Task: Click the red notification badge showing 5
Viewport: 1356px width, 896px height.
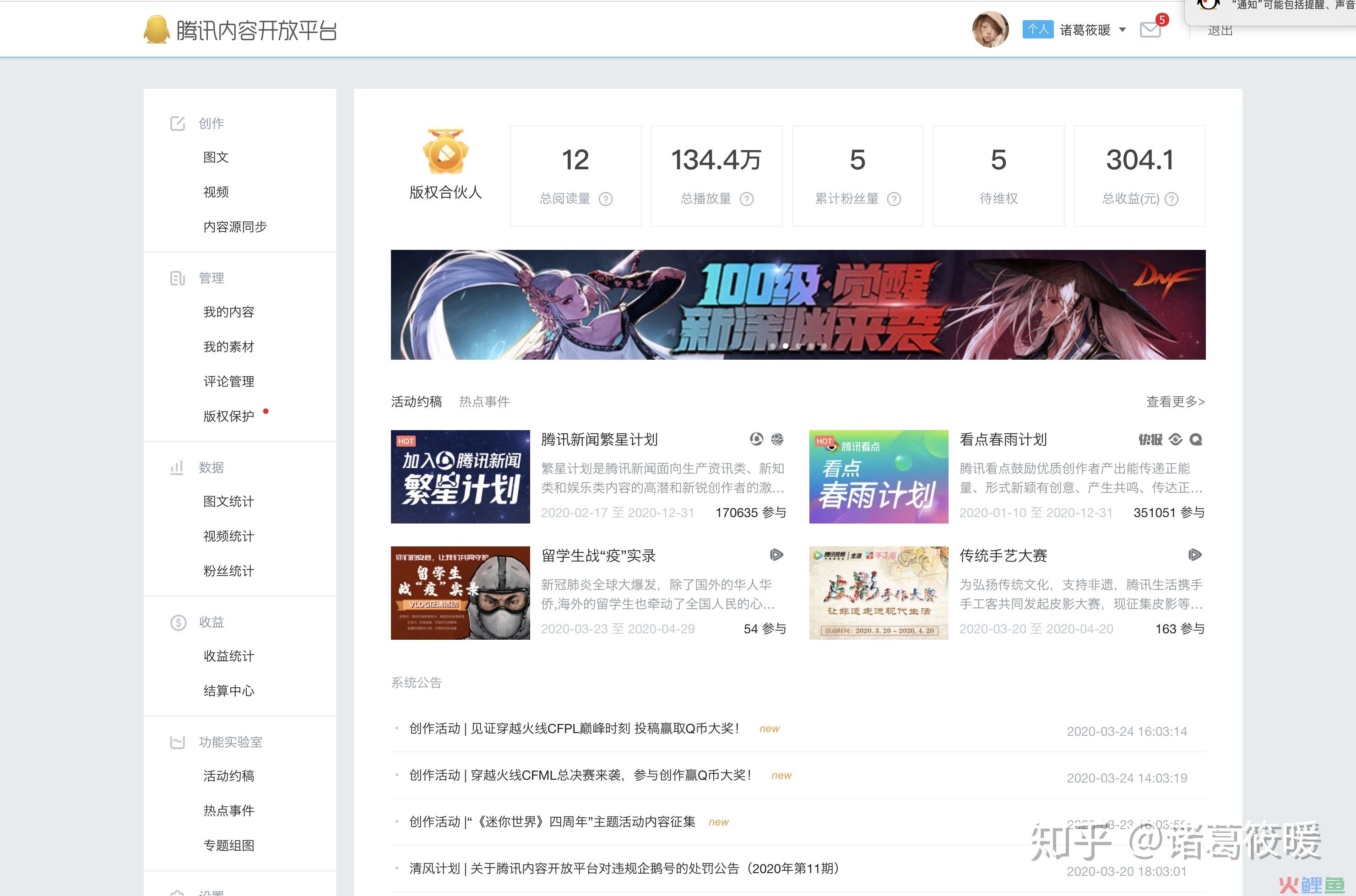Action: tap(1161, 19)
